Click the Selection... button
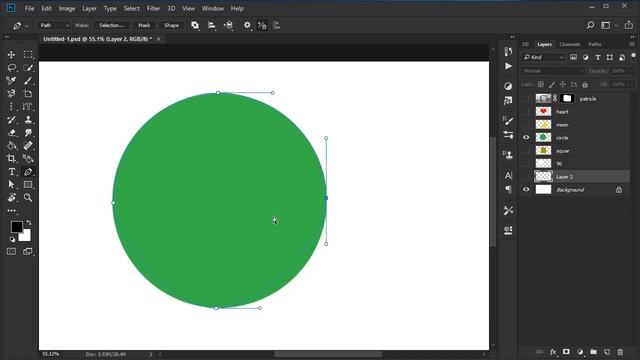640x360 pixels. (111, 25)
